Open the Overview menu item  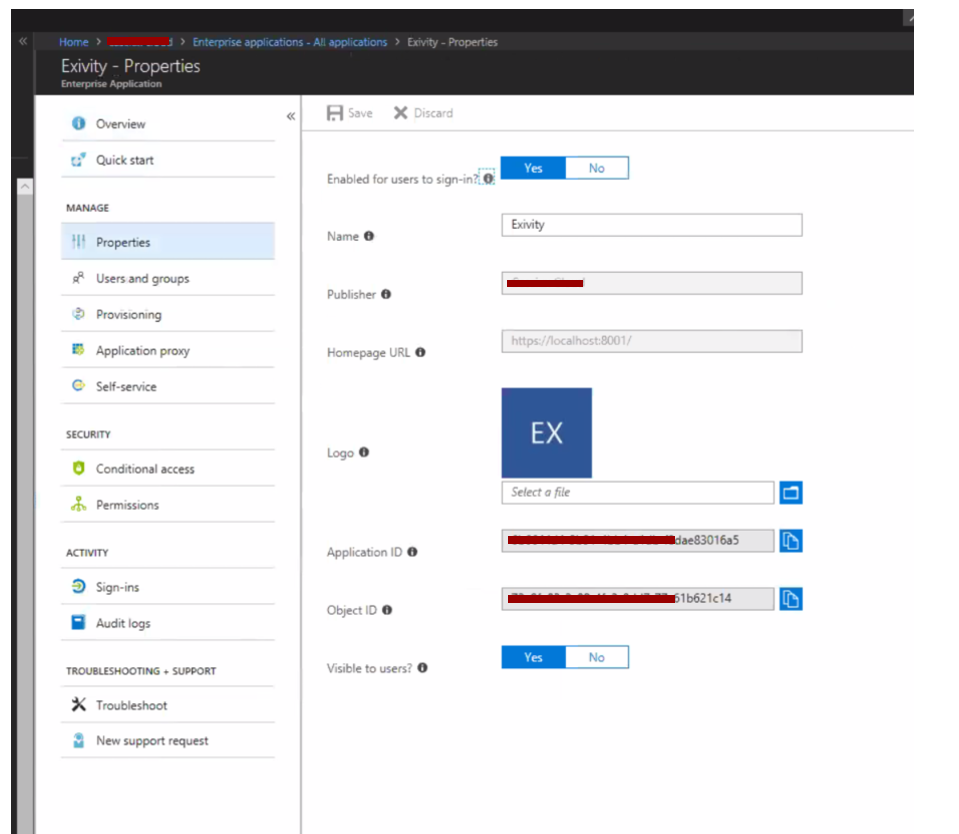(x=168, y=124)
